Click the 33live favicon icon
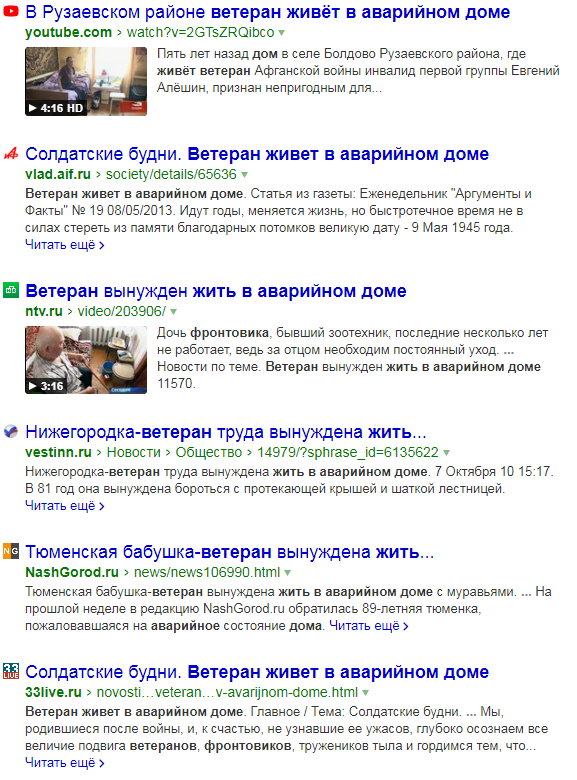The image size is (577, 780). pos(11,671)
